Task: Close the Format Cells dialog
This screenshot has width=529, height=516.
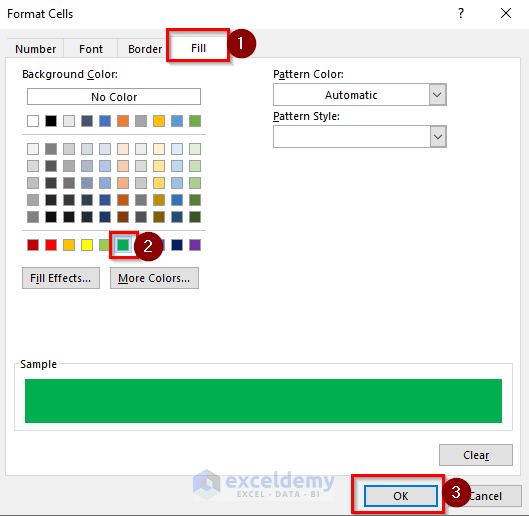Action: coord(506,13)
